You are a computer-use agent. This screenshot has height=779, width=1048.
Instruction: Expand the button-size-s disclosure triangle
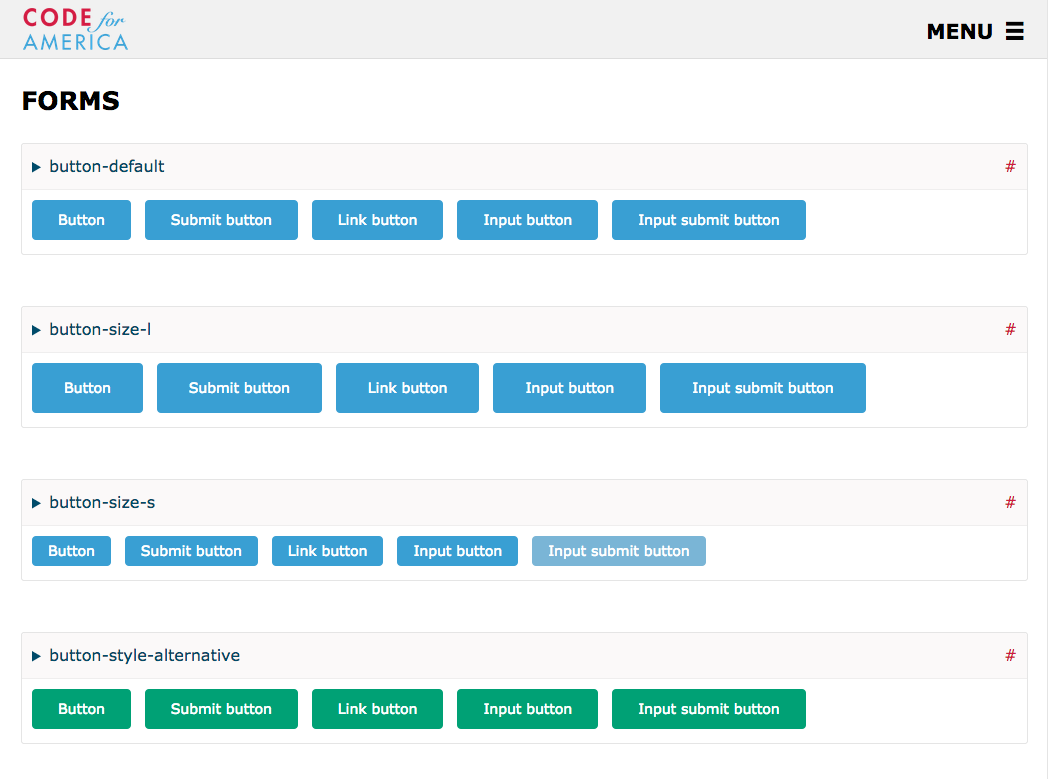tap(36, 503)
